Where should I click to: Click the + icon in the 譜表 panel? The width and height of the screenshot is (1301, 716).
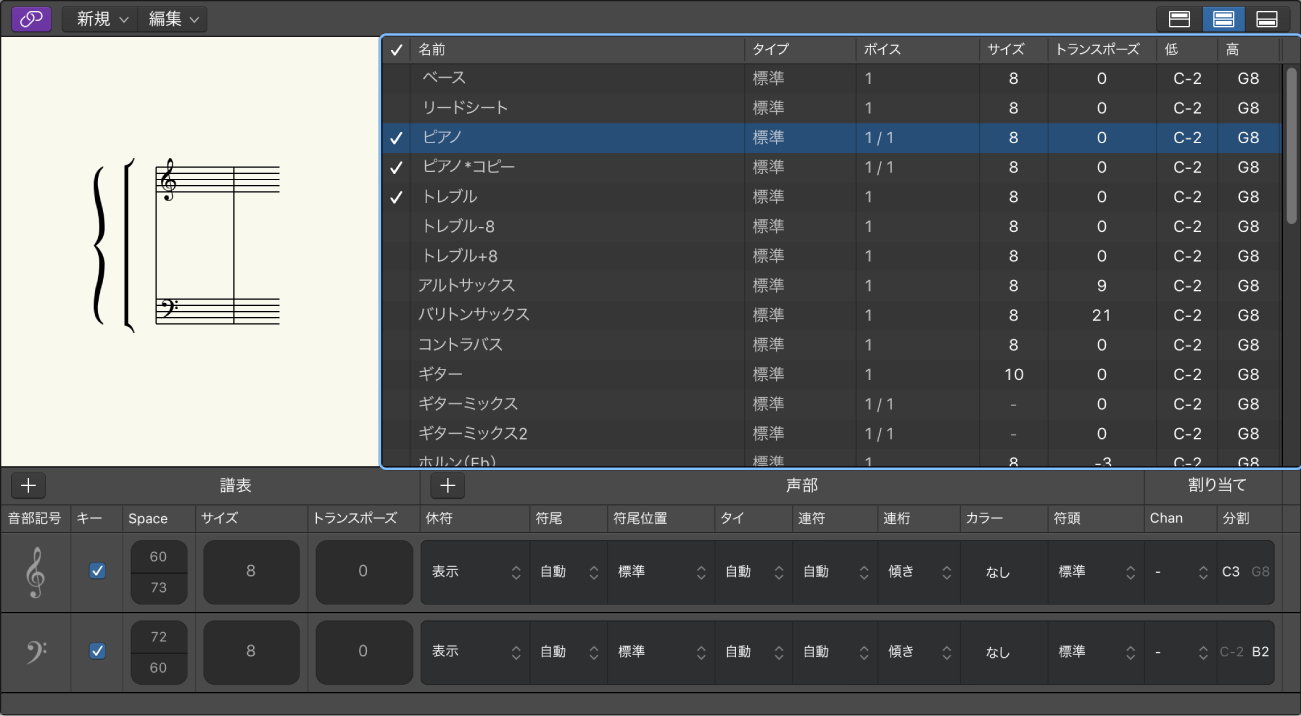28,485
